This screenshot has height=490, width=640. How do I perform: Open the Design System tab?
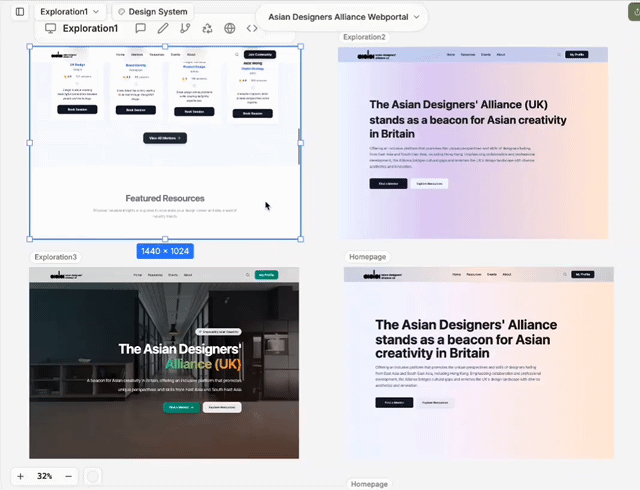point(153,12)
